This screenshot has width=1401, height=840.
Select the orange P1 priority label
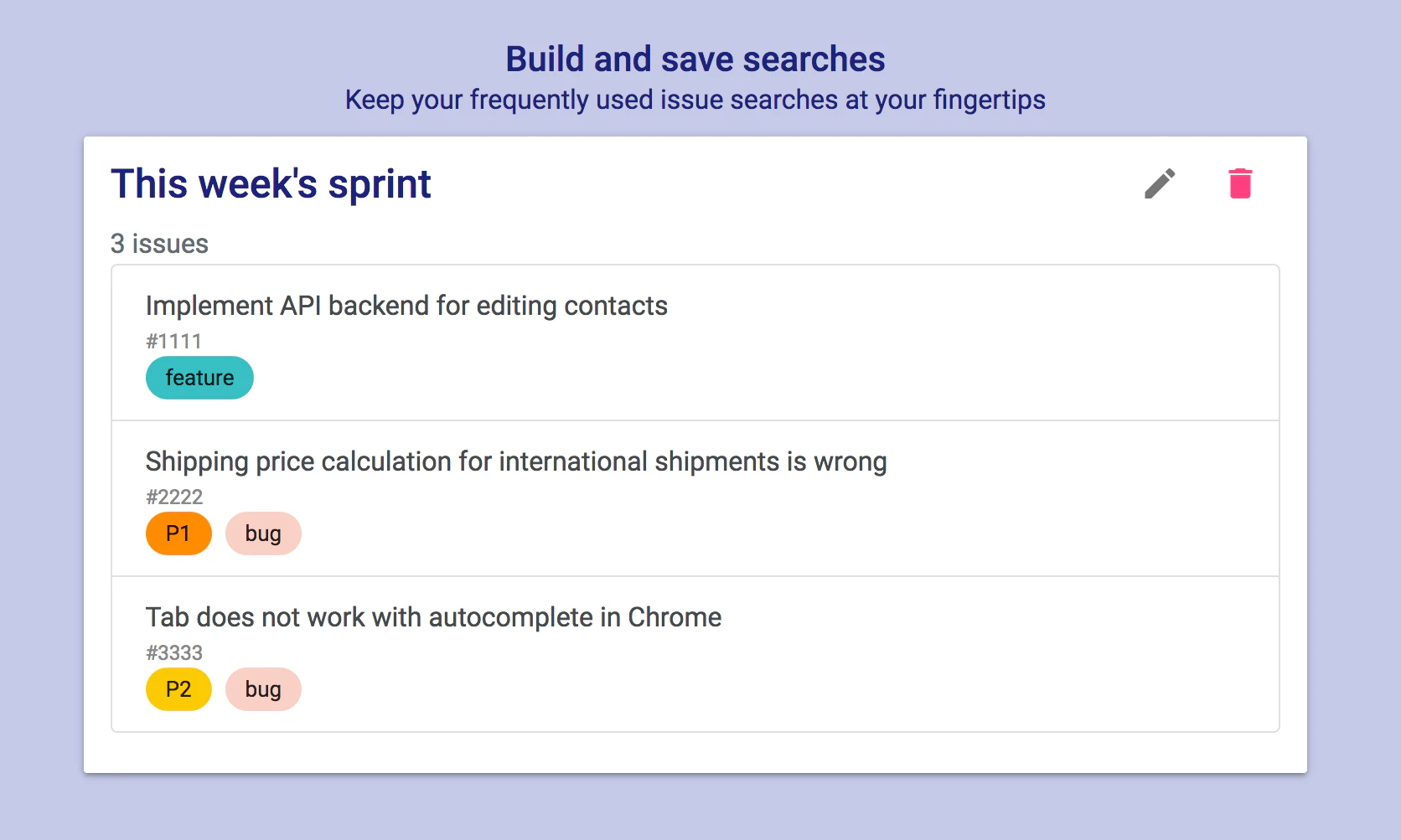178,533
